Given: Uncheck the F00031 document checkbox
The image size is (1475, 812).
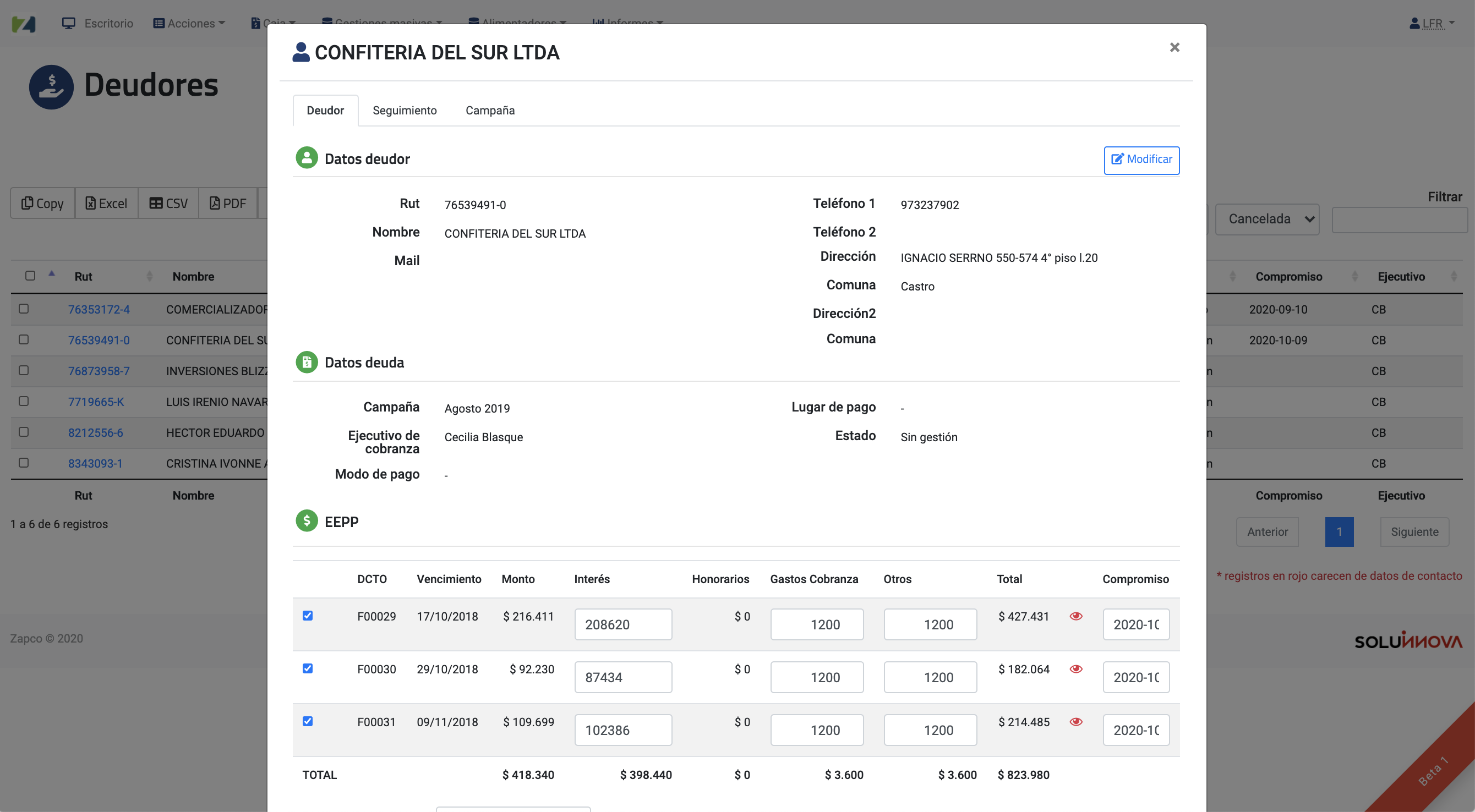Looking at the screenshot, I should [308, 721].
